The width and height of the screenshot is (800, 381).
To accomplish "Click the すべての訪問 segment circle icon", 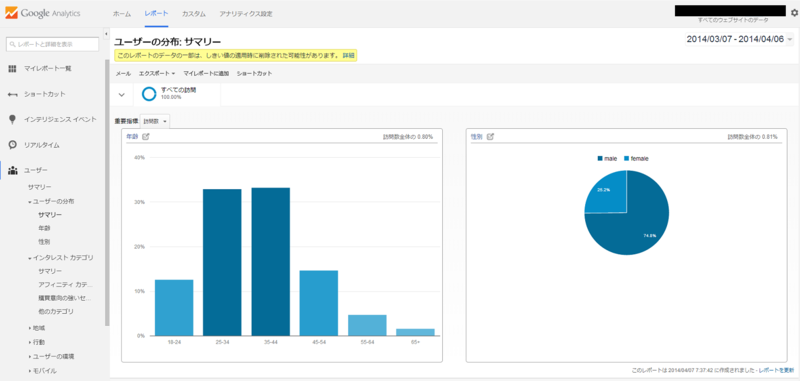I will click(149, 94).
